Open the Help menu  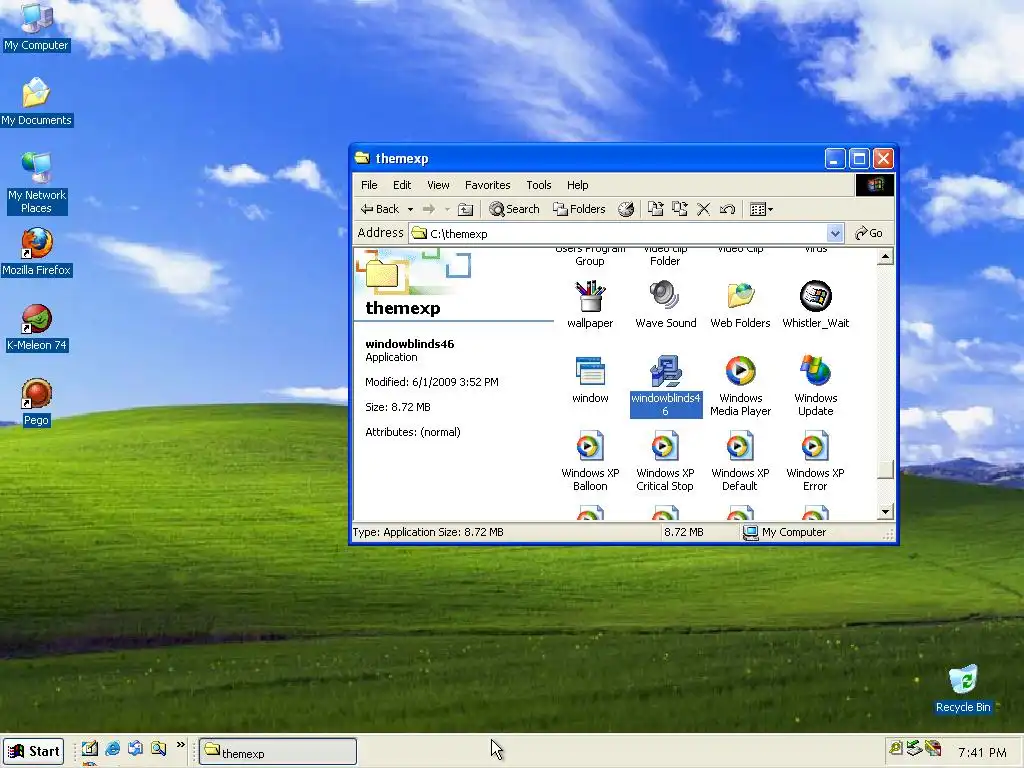pyautogui.click(x=577, y=185)
